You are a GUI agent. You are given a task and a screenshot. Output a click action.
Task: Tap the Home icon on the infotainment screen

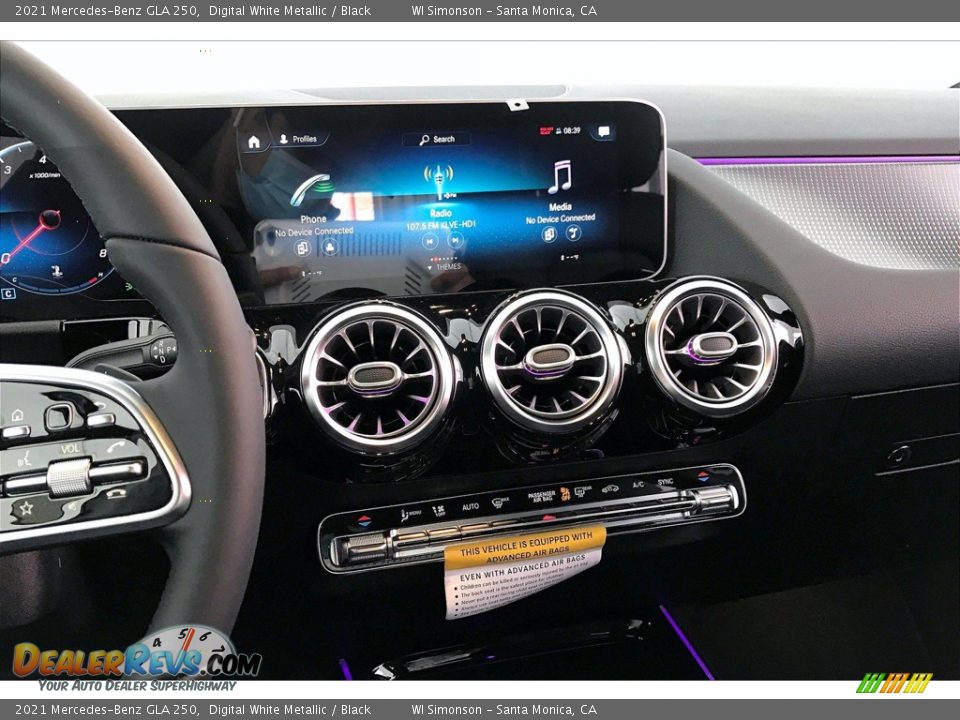252,141
